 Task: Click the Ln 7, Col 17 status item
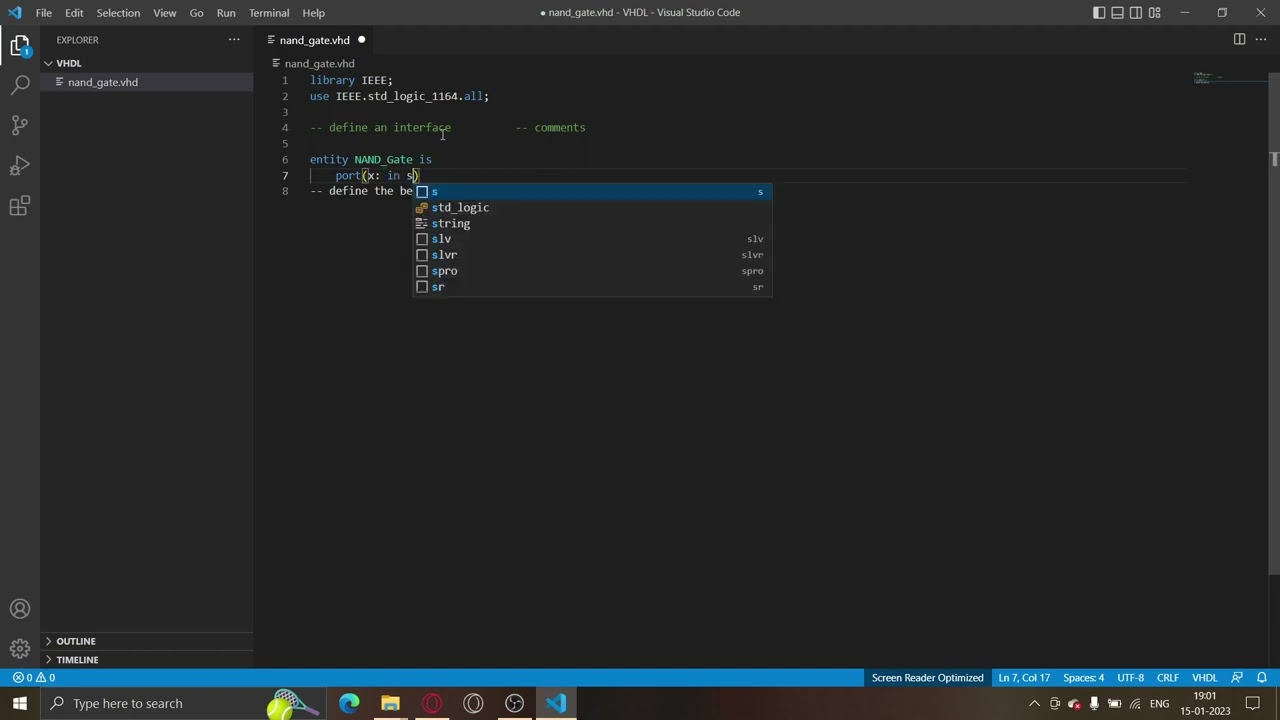[1023, 678]
